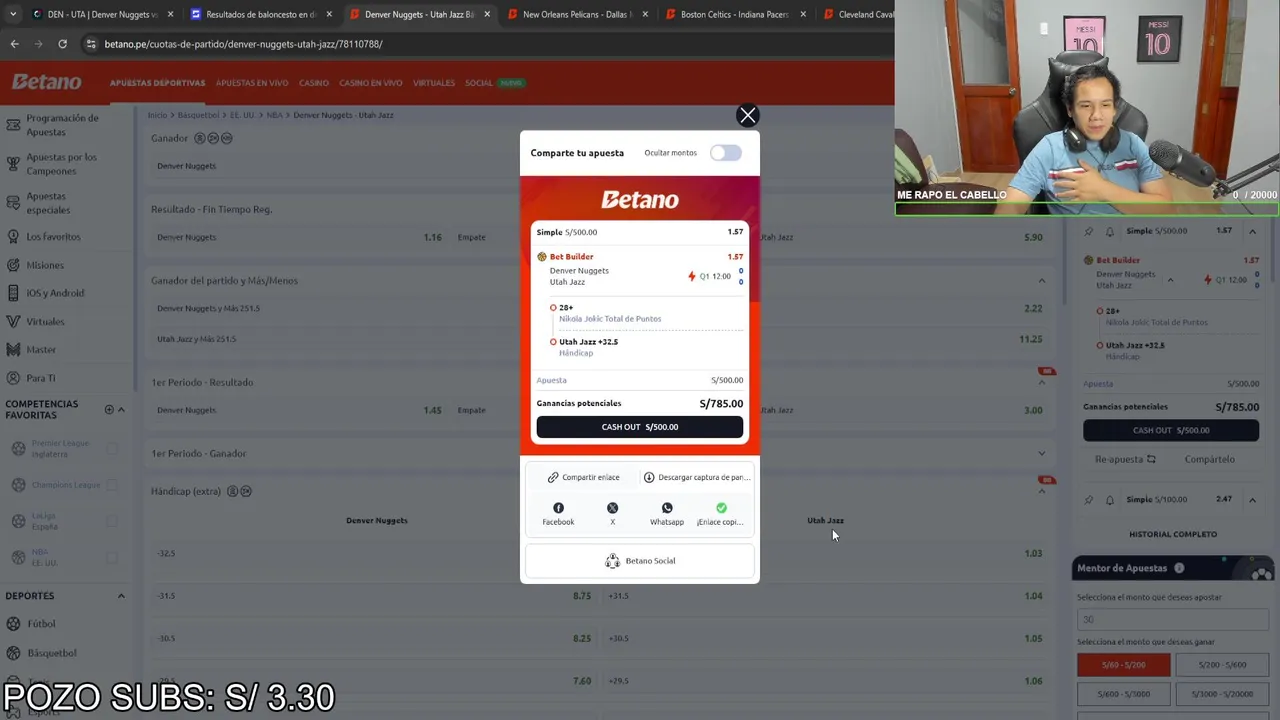Collapse the Simple S/500.00 bet slip
Screen dimensions: 1280x720
pyautogui.click(x=1252, y=231)
